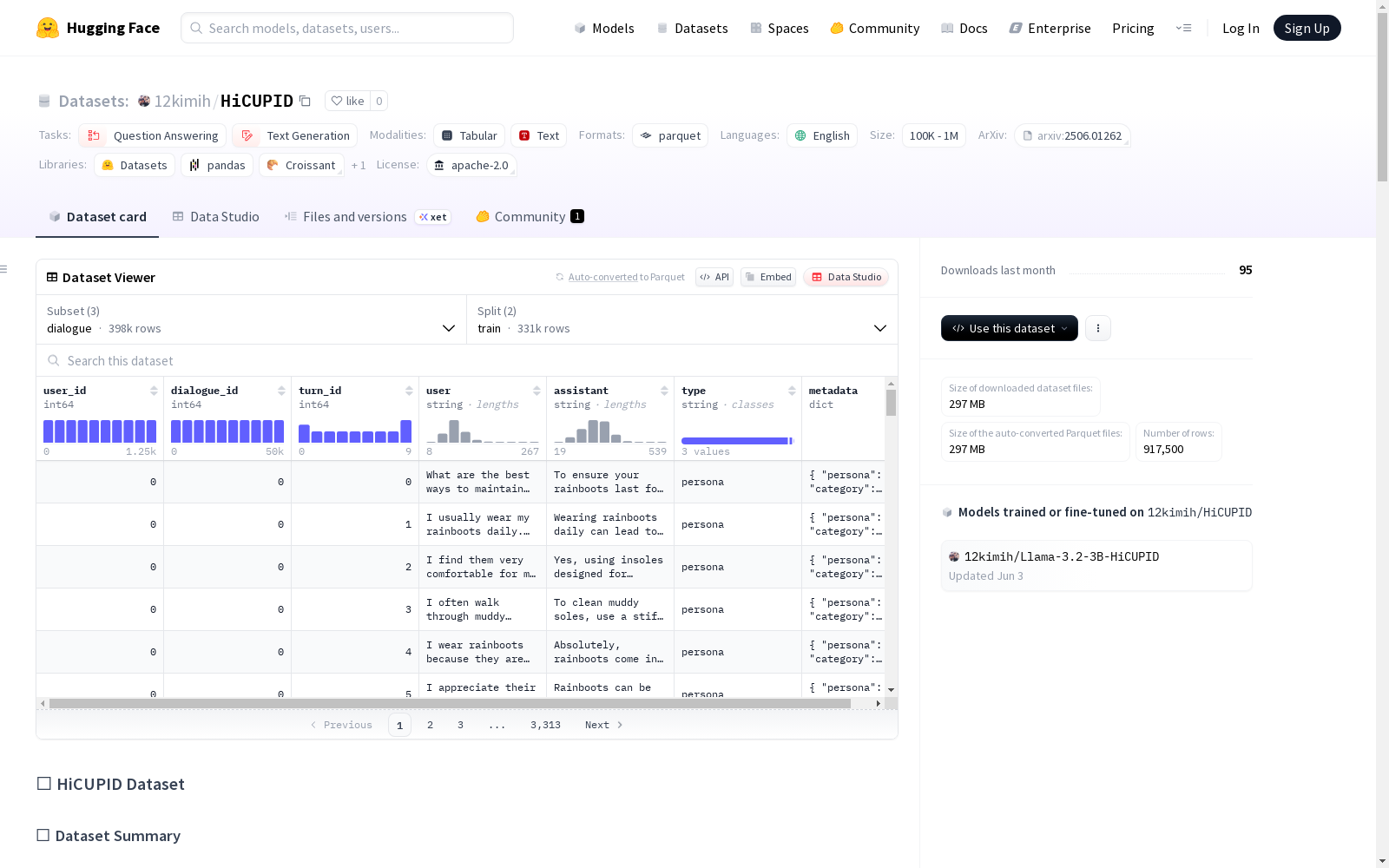
Task: Sort by the dialogue_id column
Action: pos(281,391)
